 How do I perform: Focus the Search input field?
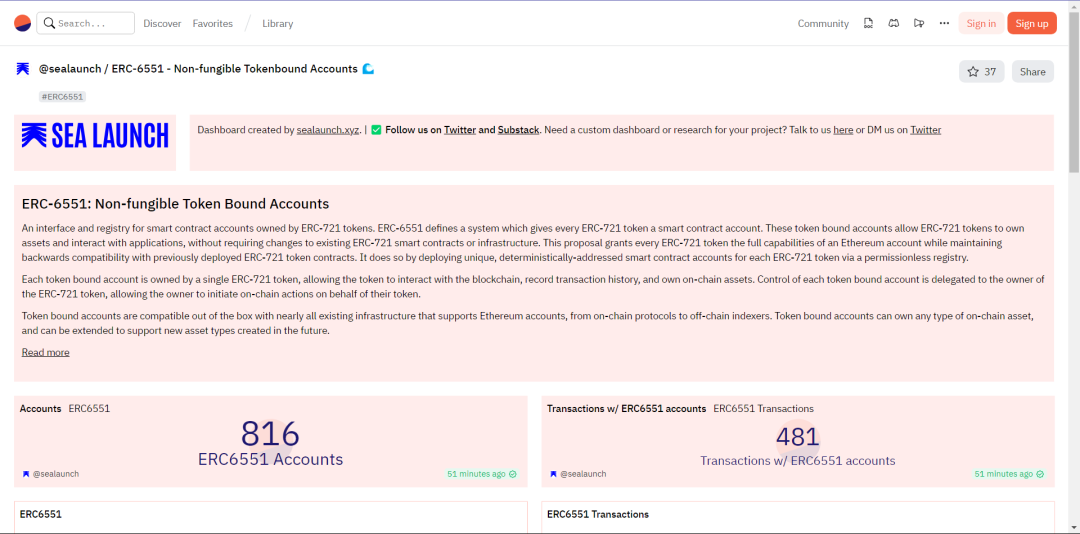(x=85, y=23)
